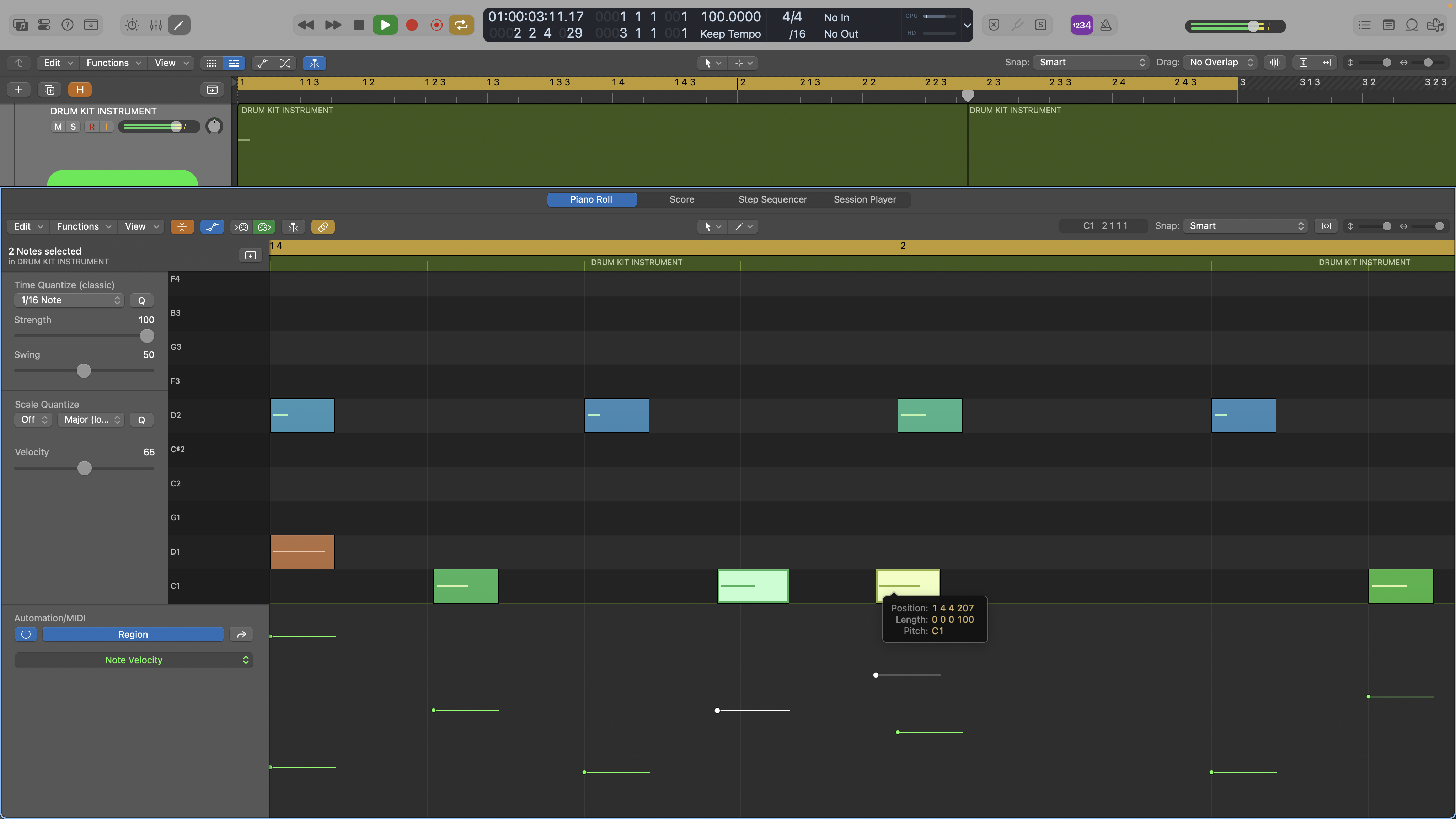Start playback with the green Play button
The width and height of the screenshot is (1456, 819).
(x=385, y=25)
